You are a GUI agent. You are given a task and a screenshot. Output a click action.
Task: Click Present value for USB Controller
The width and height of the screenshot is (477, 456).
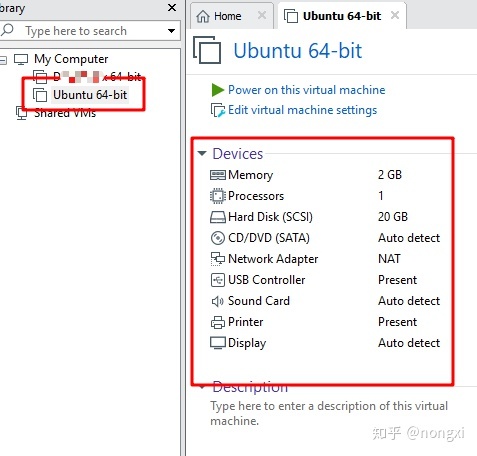(397, 280)
